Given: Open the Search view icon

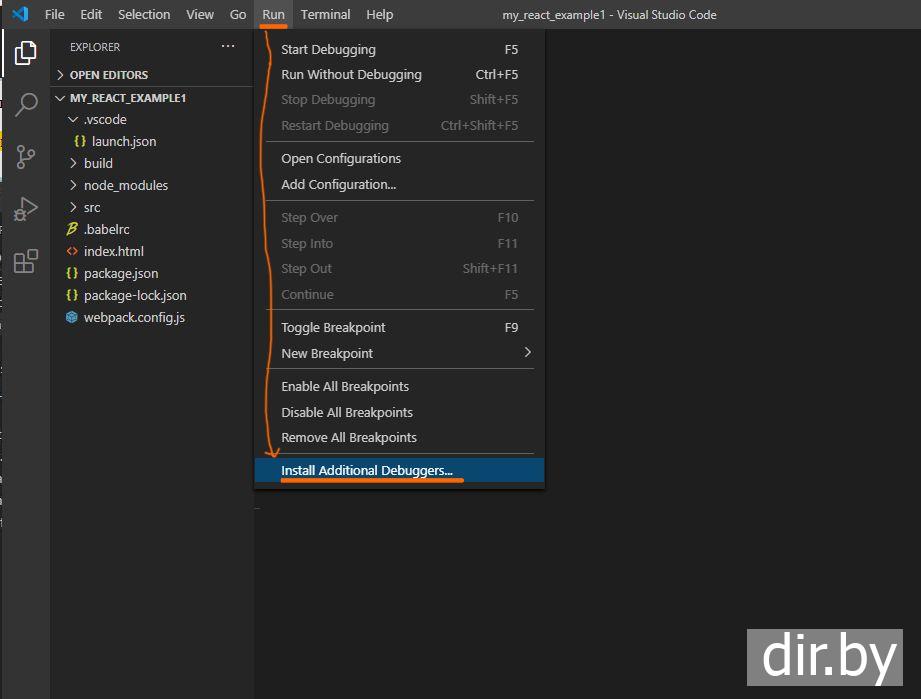Looking at the screenshot, I should (x=25, y=105).
